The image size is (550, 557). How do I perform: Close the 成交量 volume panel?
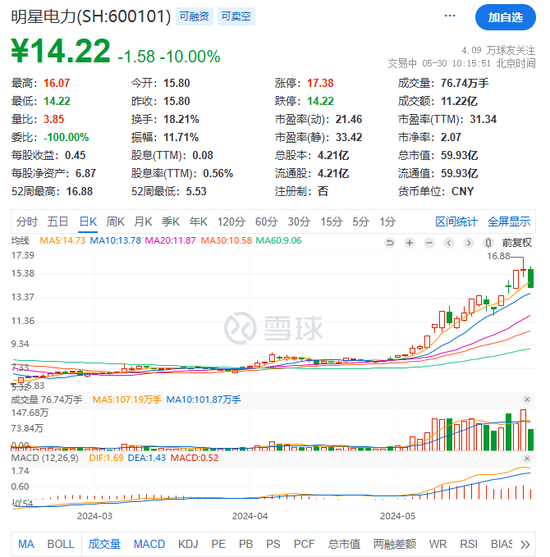[527, 400]
